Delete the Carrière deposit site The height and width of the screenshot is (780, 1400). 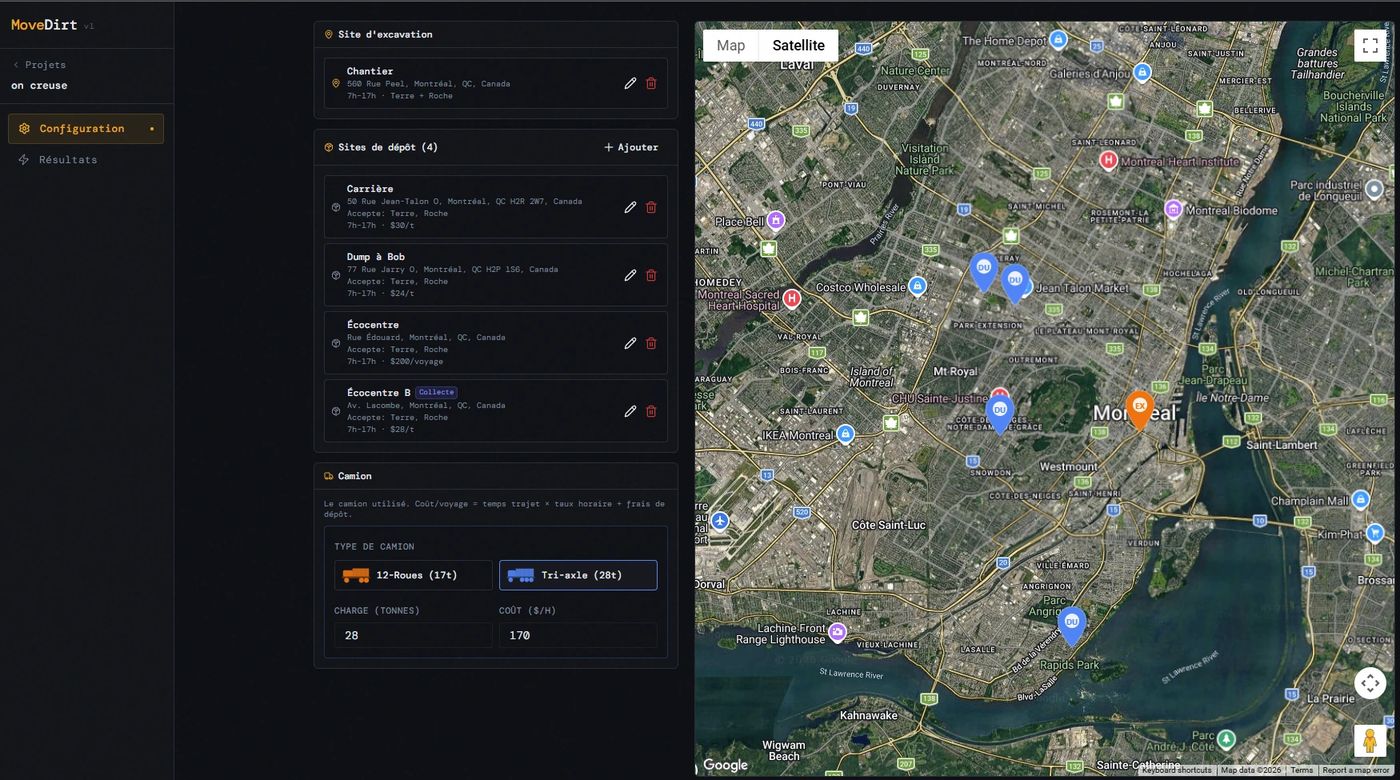pos(651,207)
